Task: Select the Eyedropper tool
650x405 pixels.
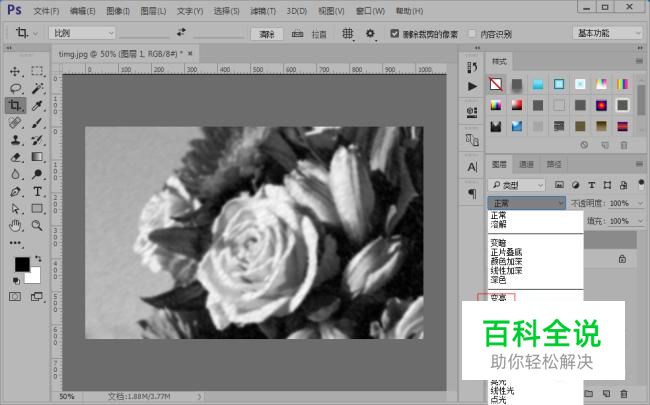Action: click(37, 106)
